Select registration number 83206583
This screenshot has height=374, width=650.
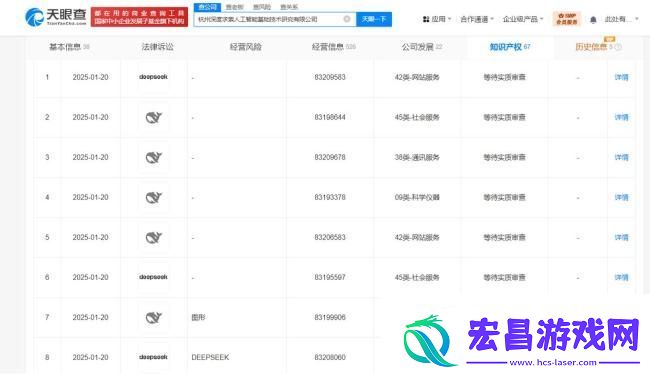pyautogui.click(x=330, y=237)
